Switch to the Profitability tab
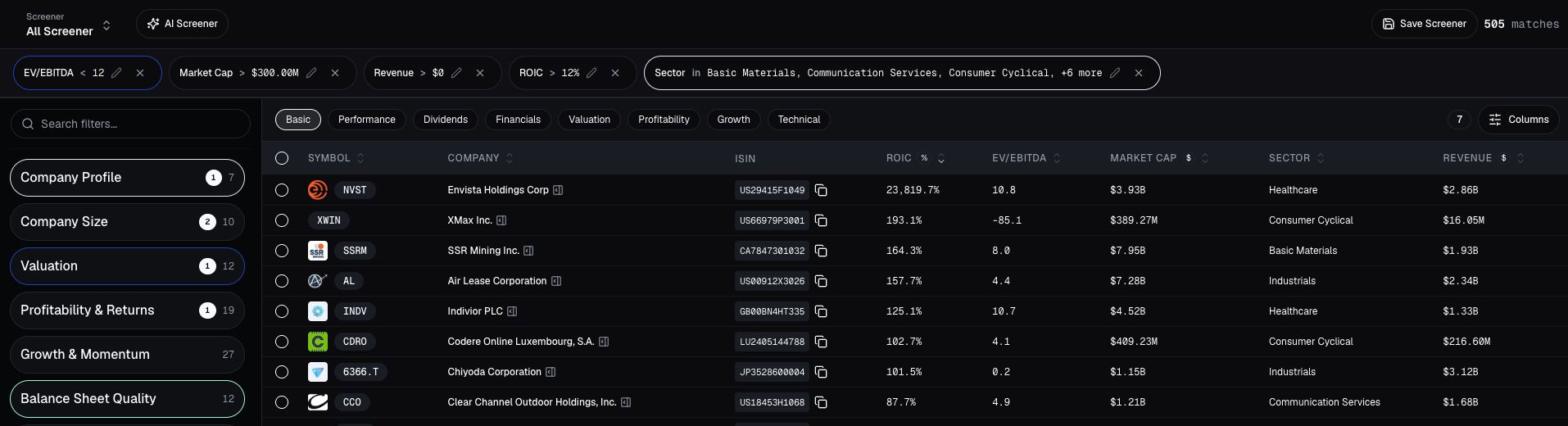 [664, 120]
